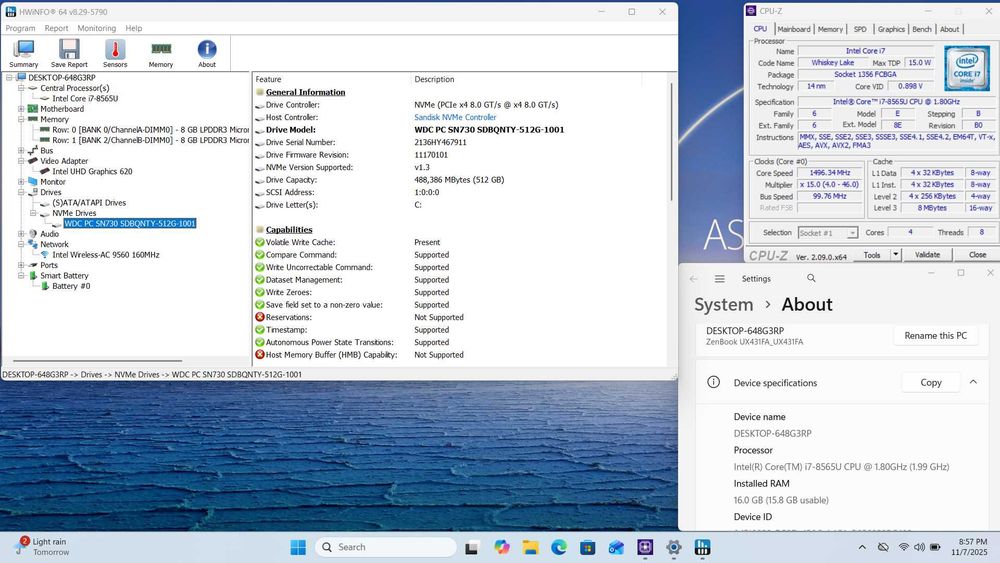Switch to HWiNFO via its taskbar icon
Viewport: 1000px width, 563px height.
702,547
